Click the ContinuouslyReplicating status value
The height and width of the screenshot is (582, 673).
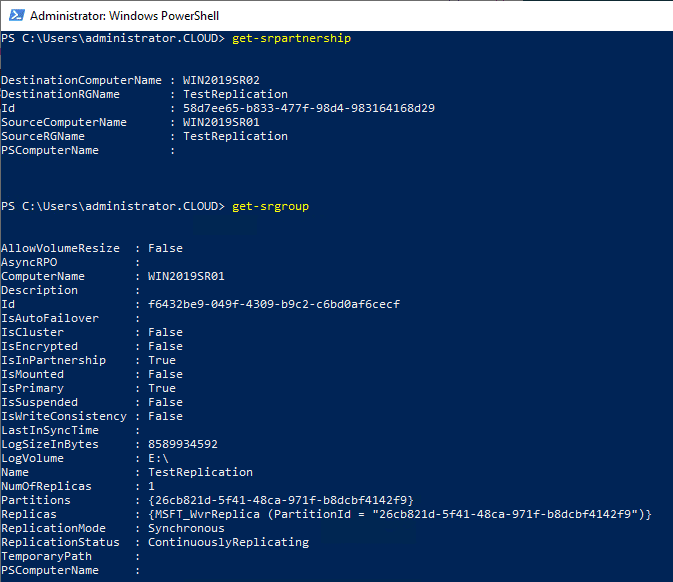(x=228, y=542)
